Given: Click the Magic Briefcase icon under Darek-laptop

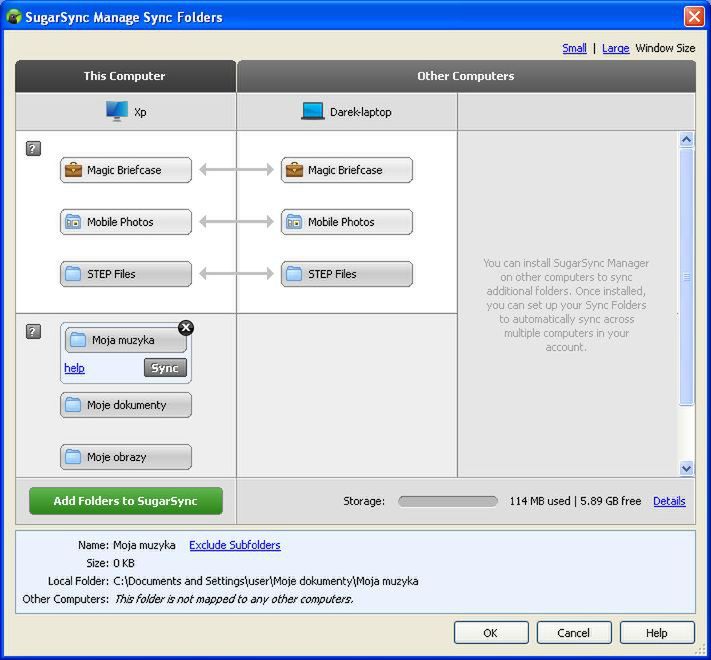Looking at the screenshot, I should tap(294, 170).
